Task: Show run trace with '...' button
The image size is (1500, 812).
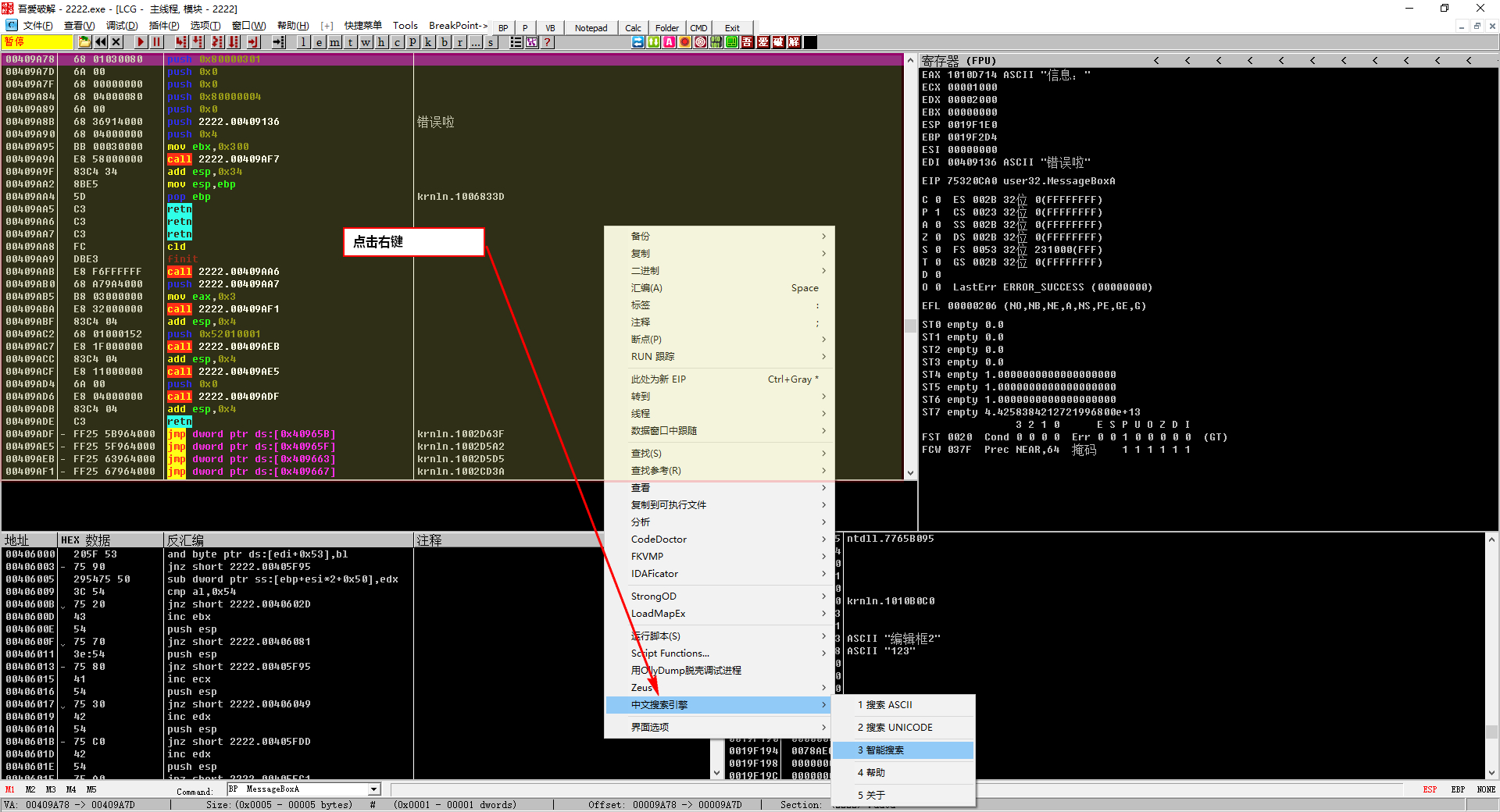Action: tap(476, 42)
